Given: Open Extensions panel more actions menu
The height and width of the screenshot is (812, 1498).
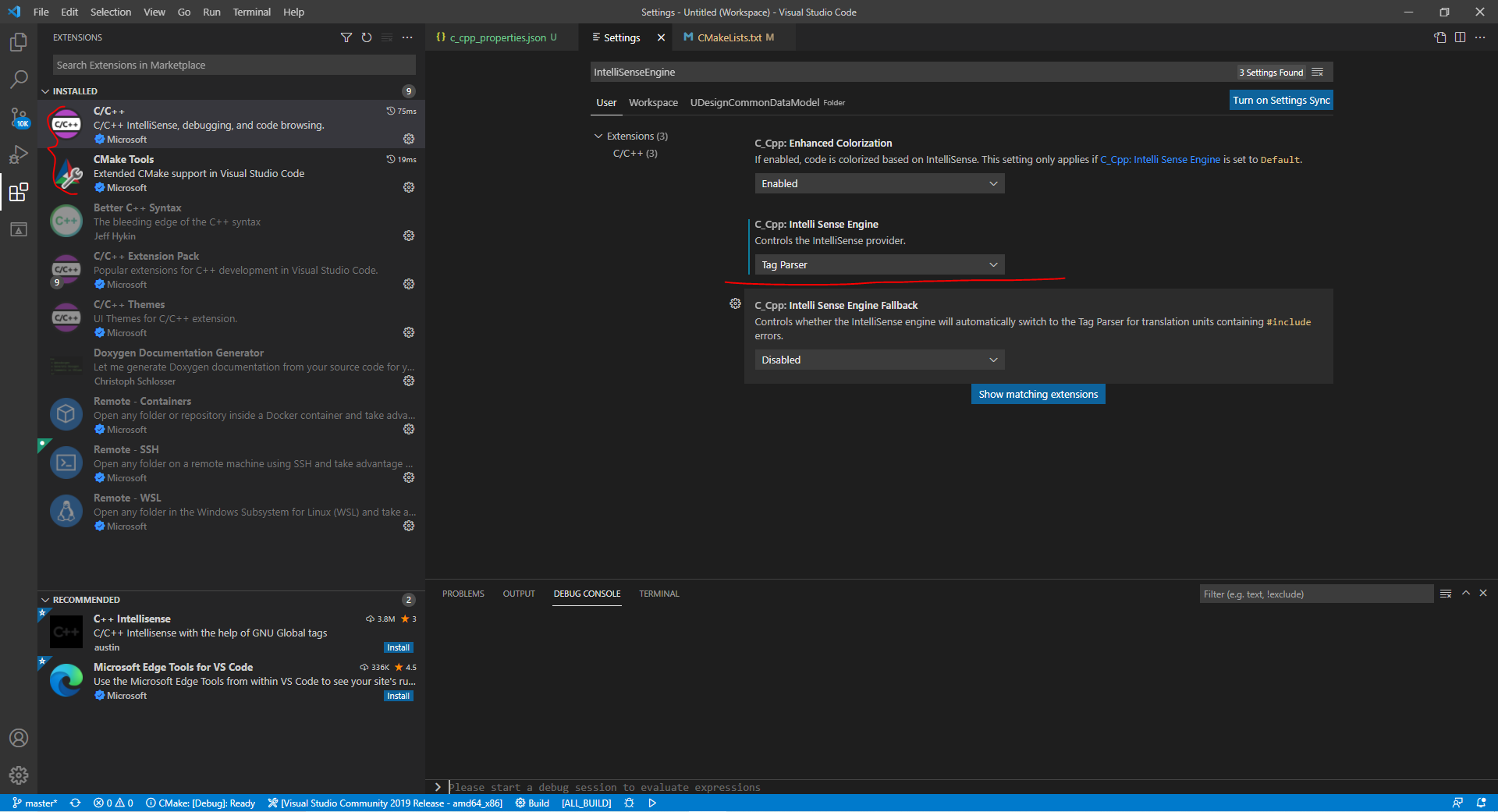Looking at the screenshot, I should tap(407, 37).
